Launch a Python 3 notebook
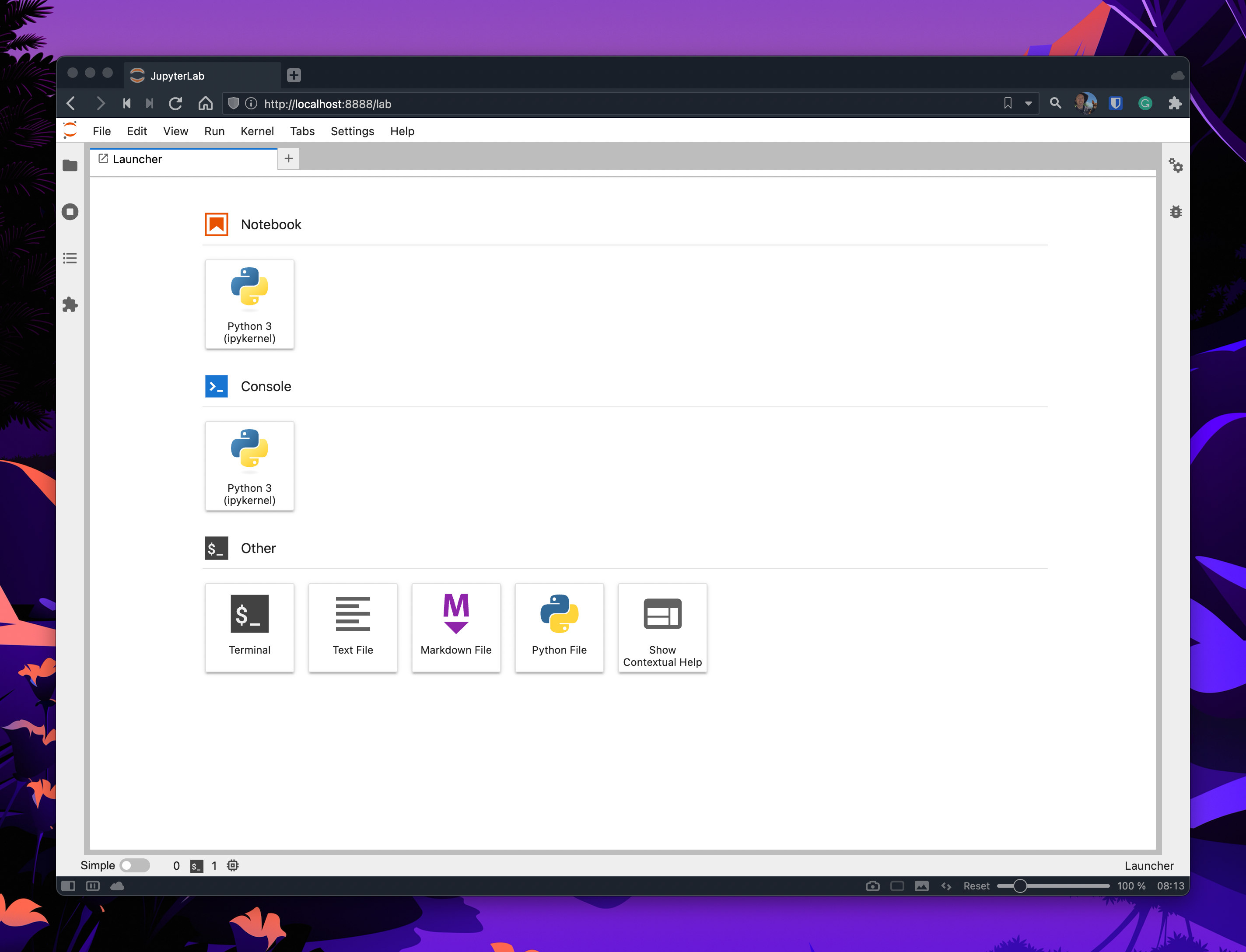Screen dimensions: 1246x952 pyautogui.click(x=249, y=304)
